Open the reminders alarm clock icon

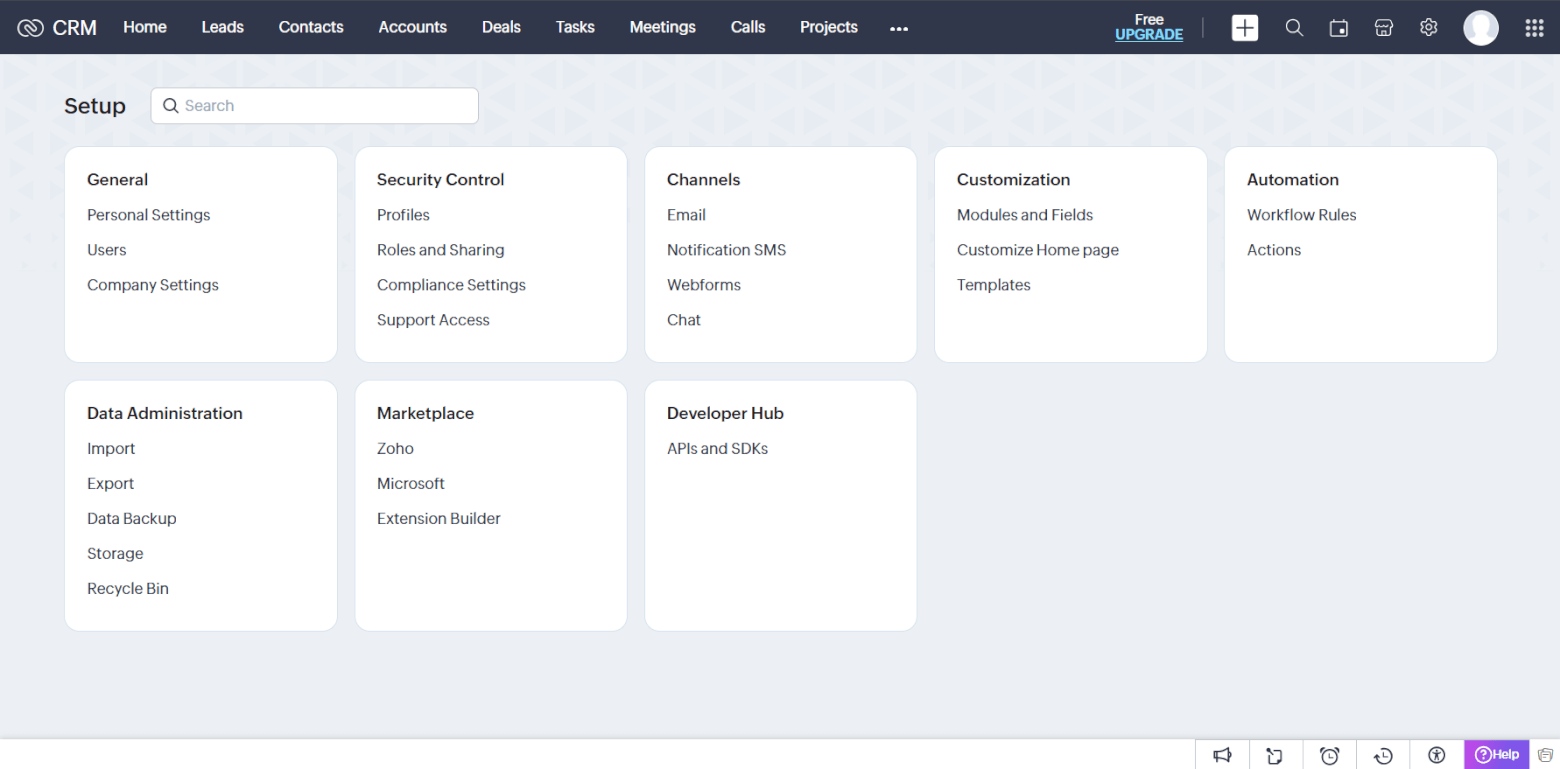(x=1329, y=755)
